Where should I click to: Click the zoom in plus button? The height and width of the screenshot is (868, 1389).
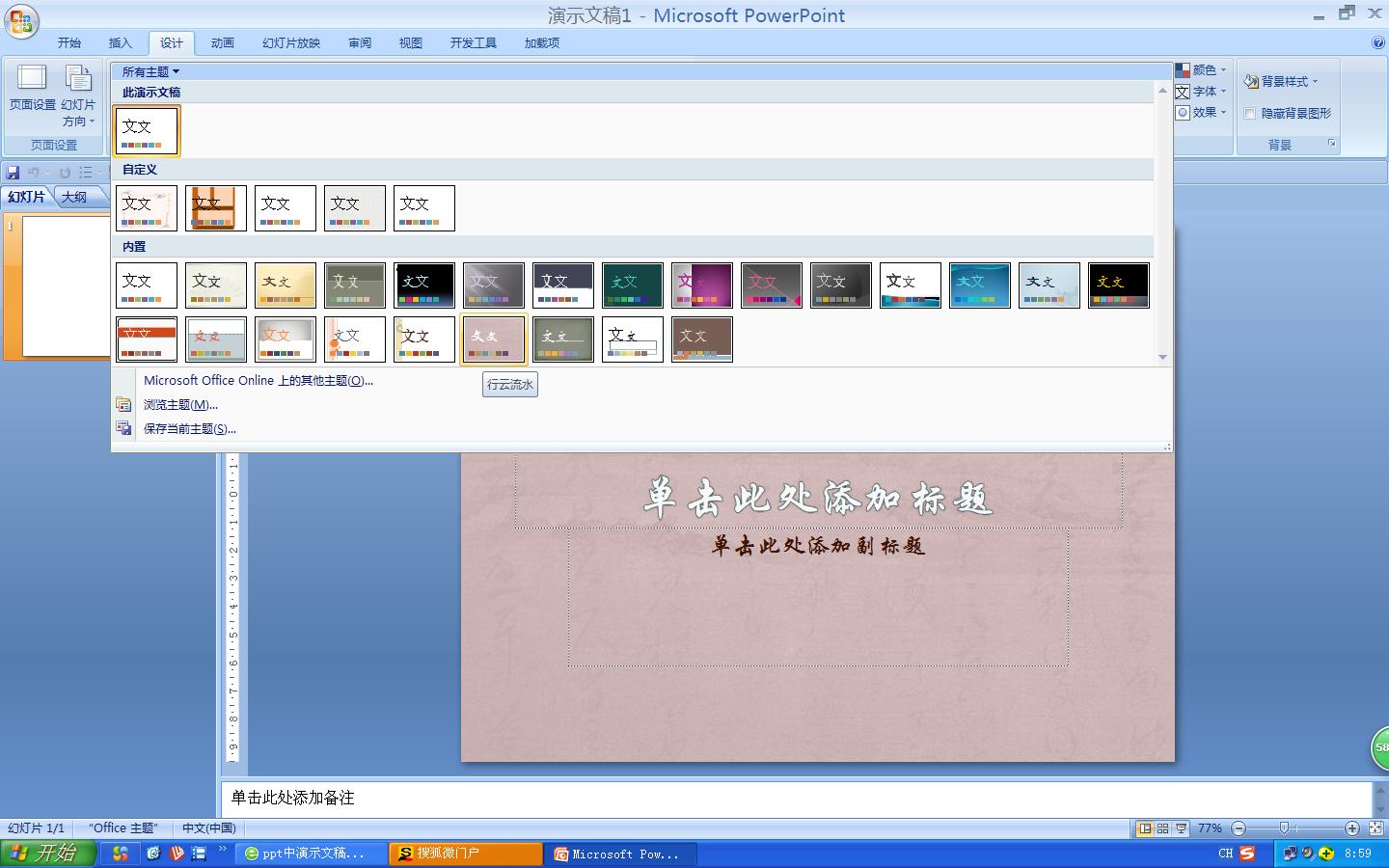pos(1352,828)
